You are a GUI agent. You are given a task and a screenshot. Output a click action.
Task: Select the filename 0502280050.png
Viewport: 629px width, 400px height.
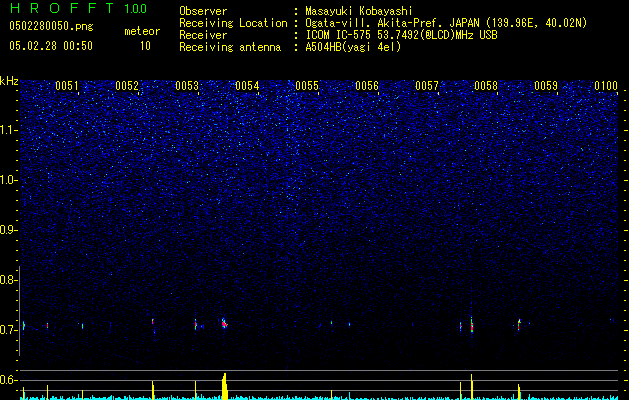(51, 26)
